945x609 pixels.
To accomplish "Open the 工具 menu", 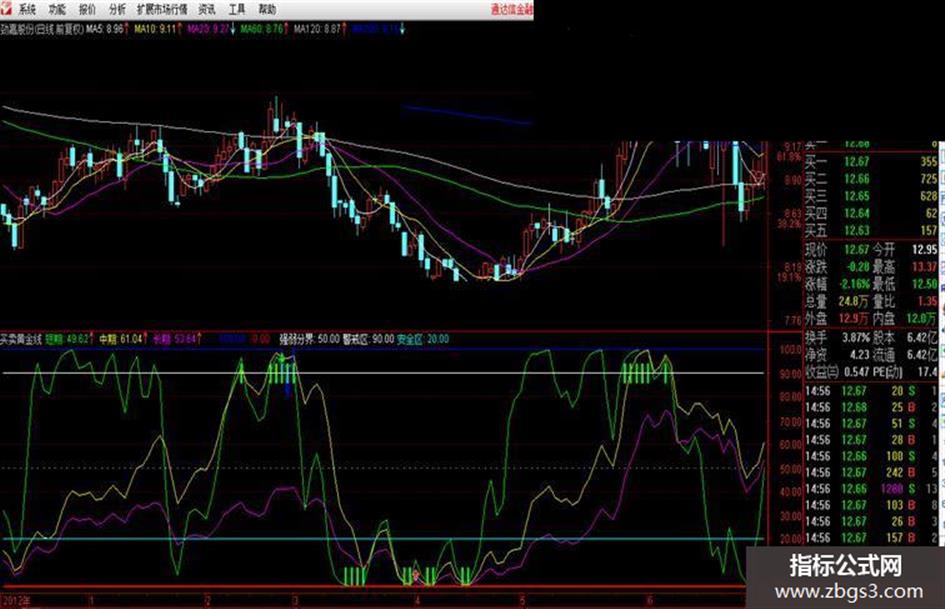I will click(x=237, y=9).
